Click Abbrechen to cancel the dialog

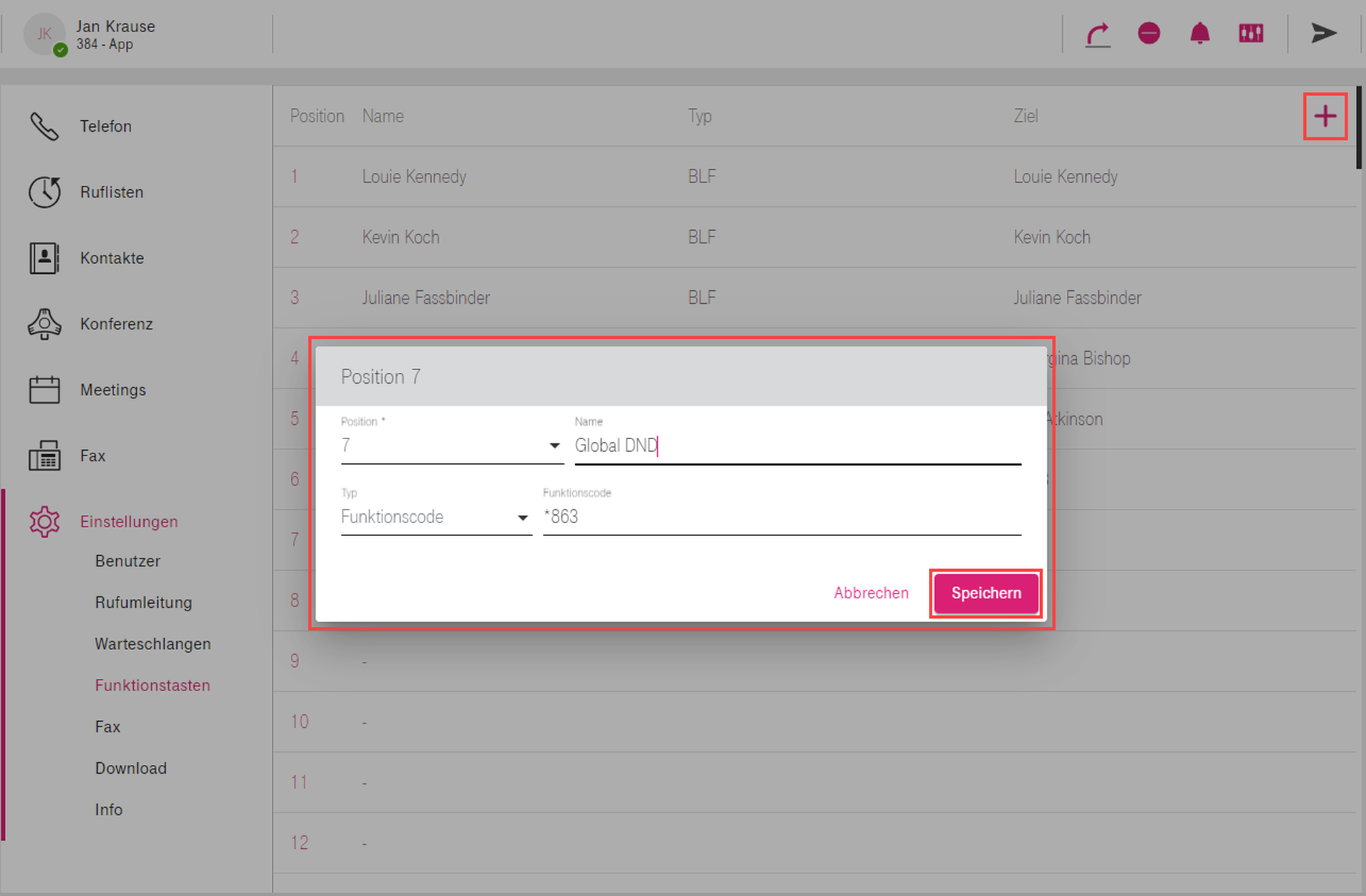pos(871,593)
